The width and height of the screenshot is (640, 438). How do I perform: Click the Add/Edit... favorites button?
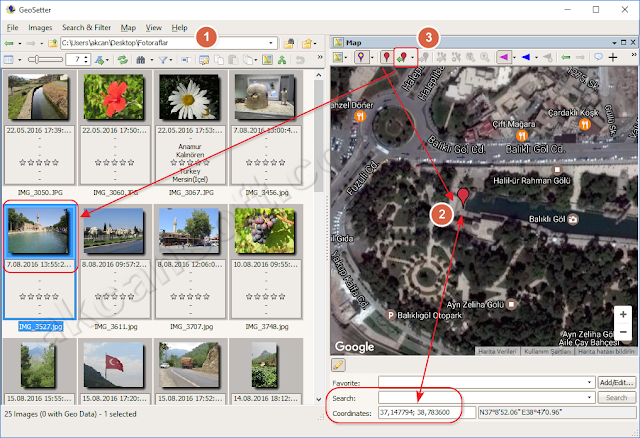[x=616, y=382]
